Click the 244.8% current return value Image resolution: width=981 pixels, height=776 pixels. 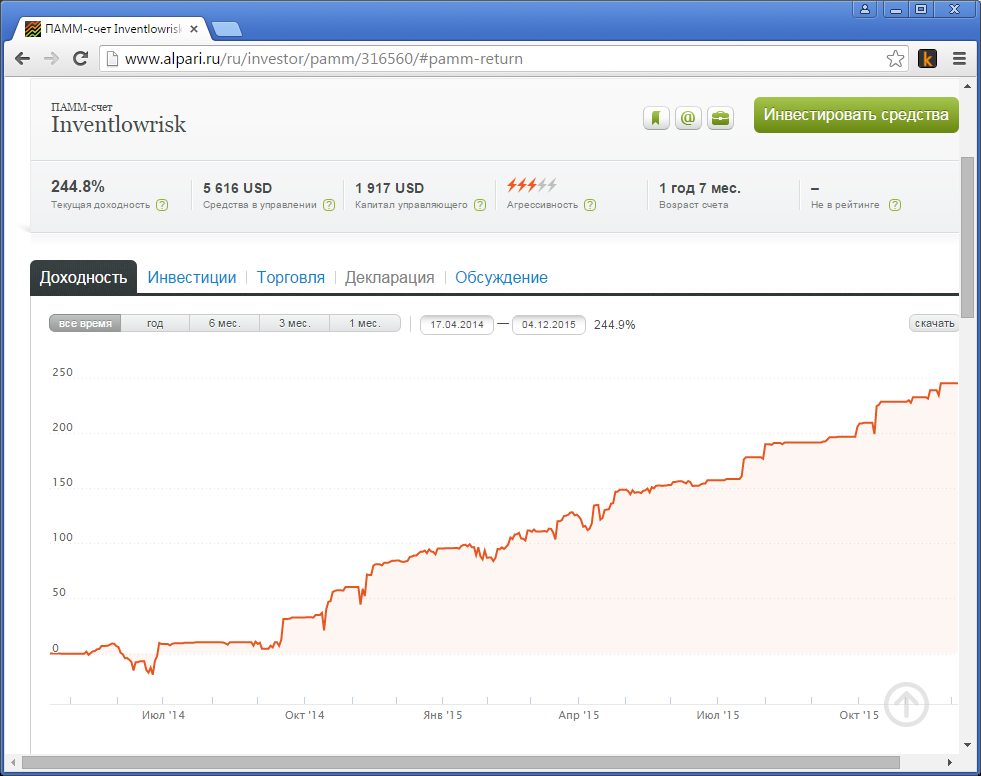point(78,186)
